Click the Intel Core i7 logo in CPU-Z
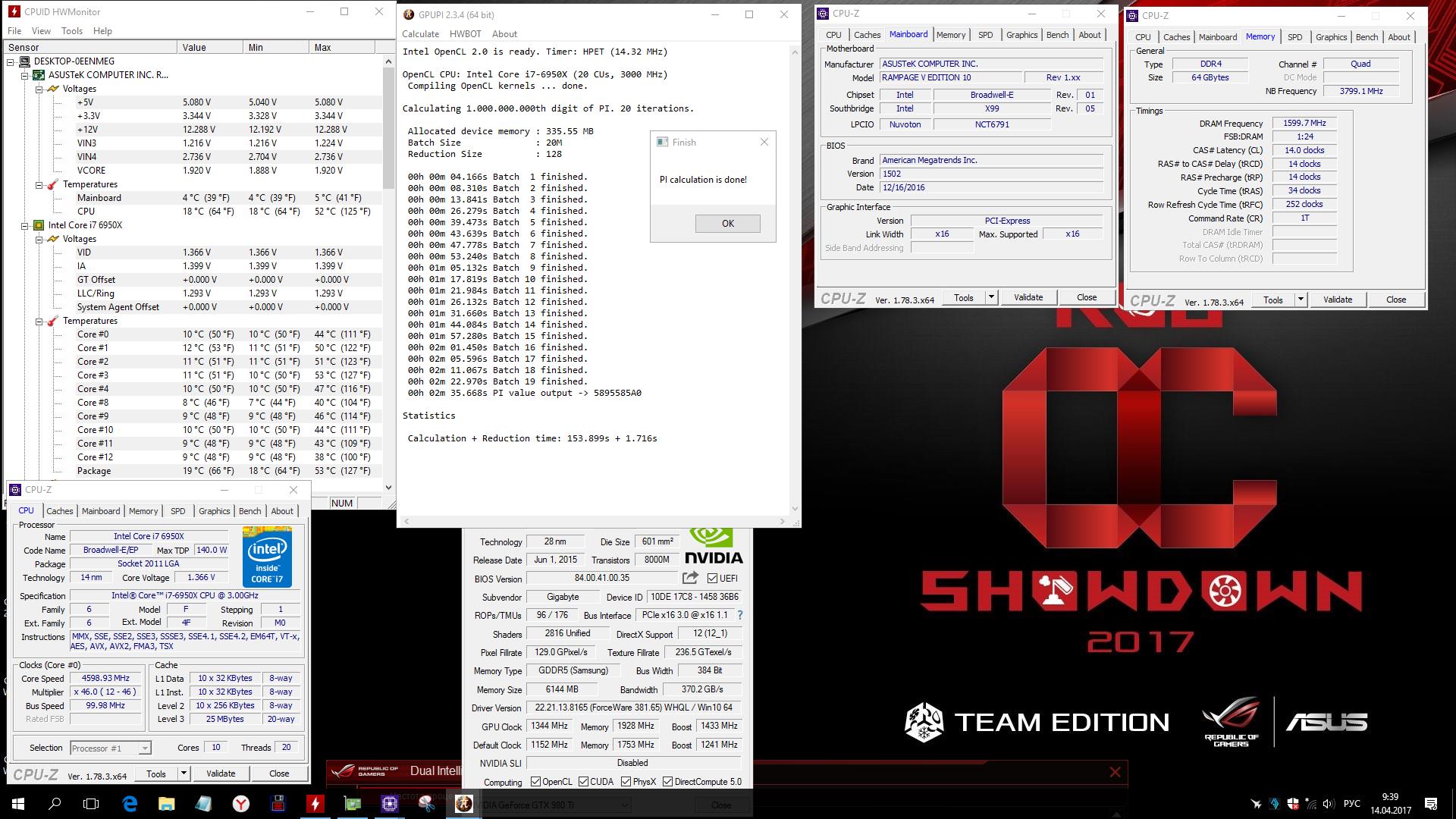1456x819 pixels. pos(267,557)
